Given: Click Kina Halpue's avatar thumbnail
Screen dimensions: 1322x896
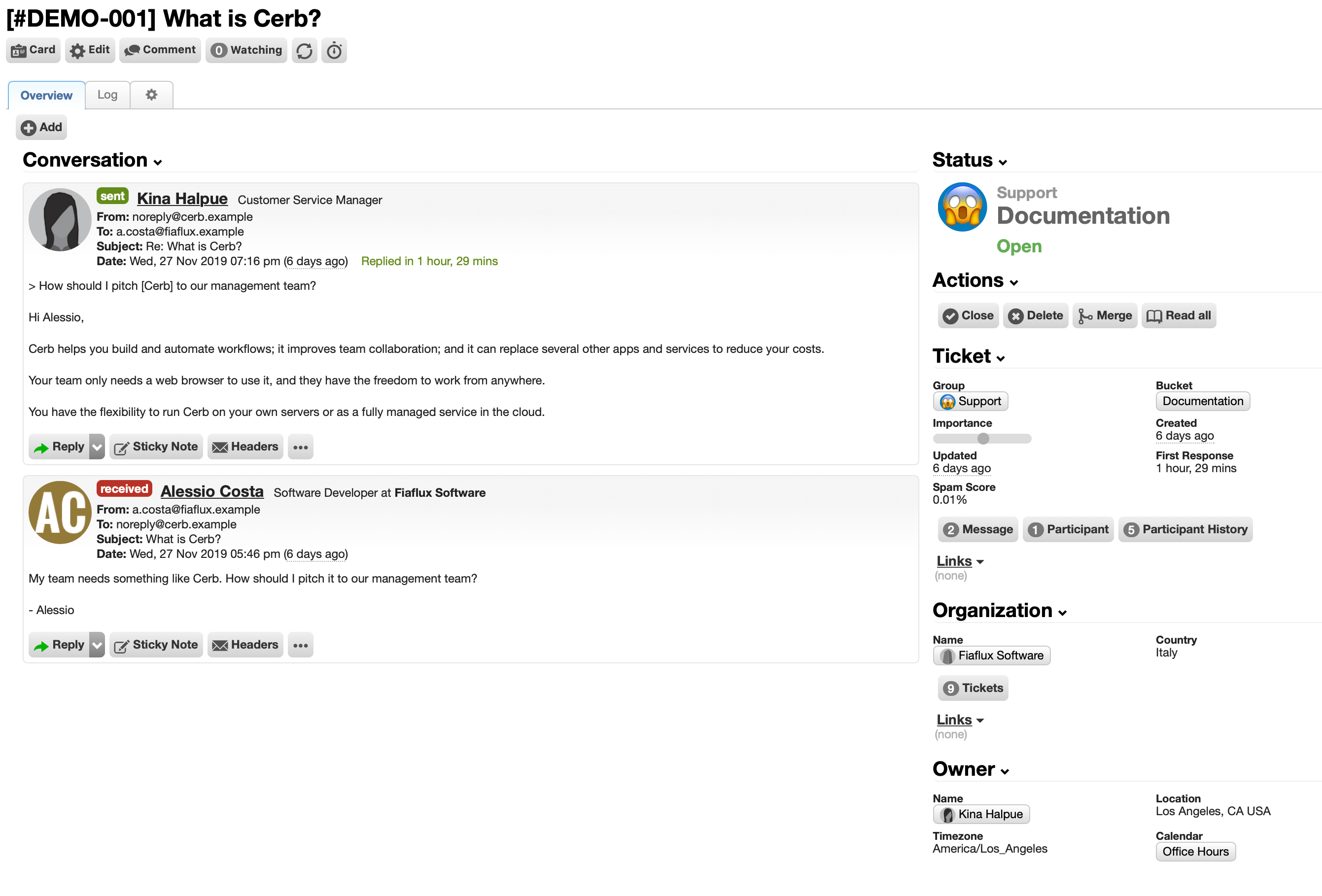Looking at the screenshot, I should tap(60, 220).
